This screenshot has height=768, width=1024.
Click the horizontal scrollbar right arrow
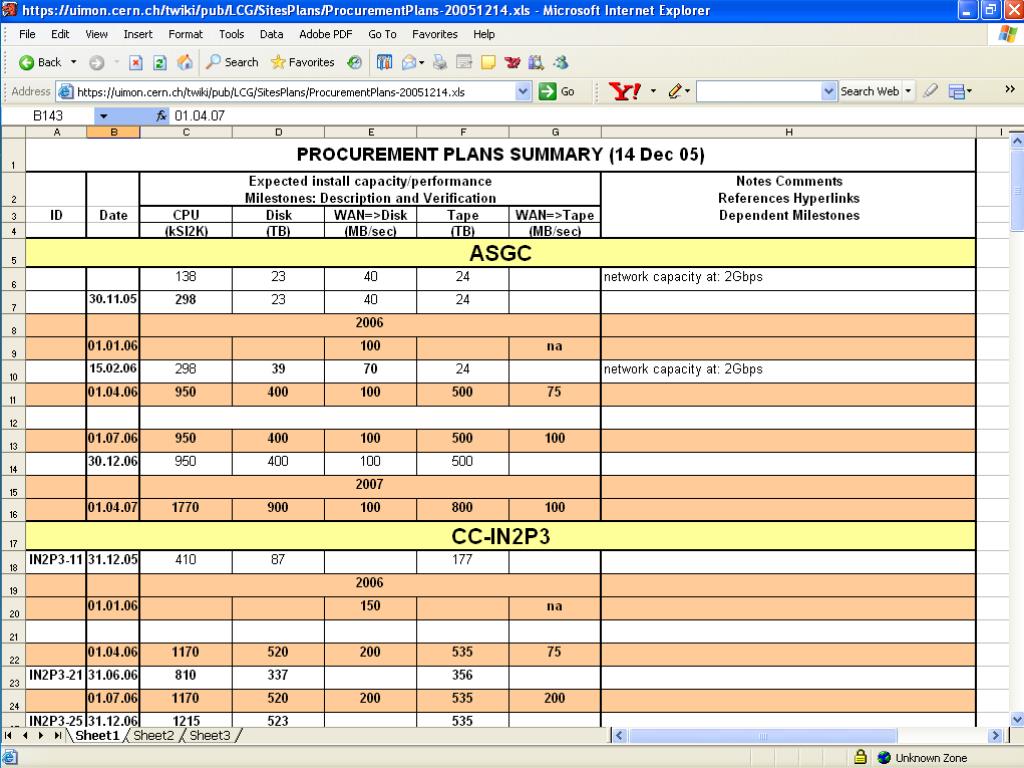pyautogui.click(x=995, y=735)
